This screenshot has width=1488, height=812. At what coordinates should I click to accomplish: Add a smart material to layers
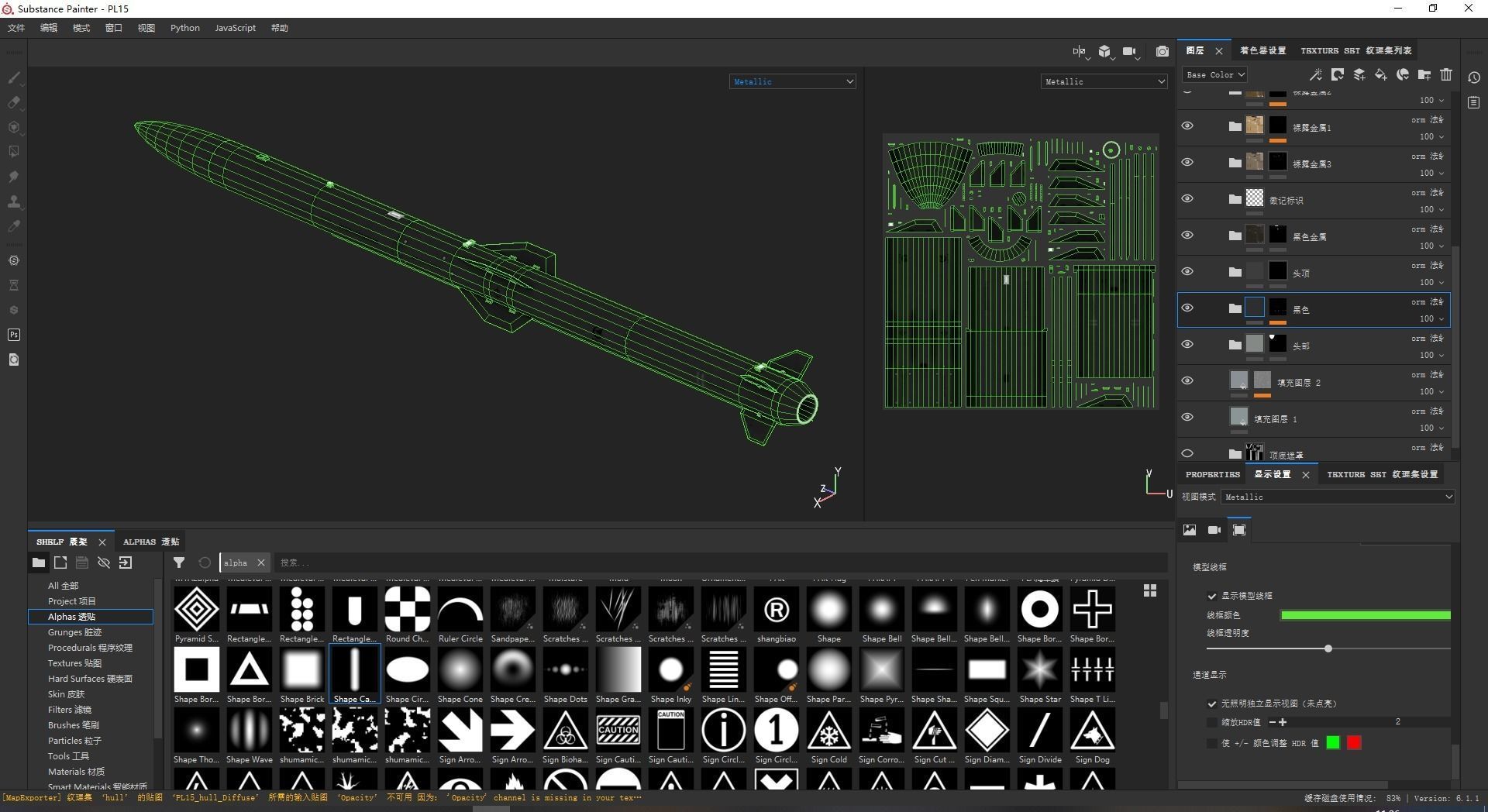pyautogui.click(x=1403, y=74)
